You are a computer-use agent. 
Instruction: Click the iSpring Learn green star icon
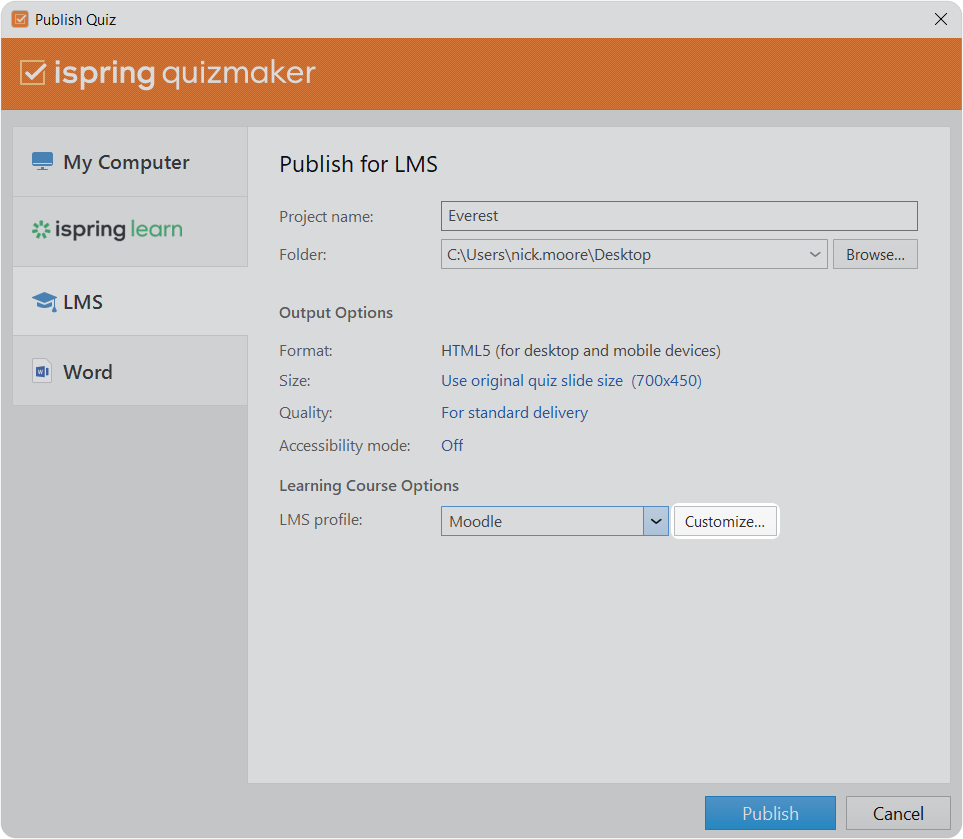pyautogui.click(x=41, y=230)
